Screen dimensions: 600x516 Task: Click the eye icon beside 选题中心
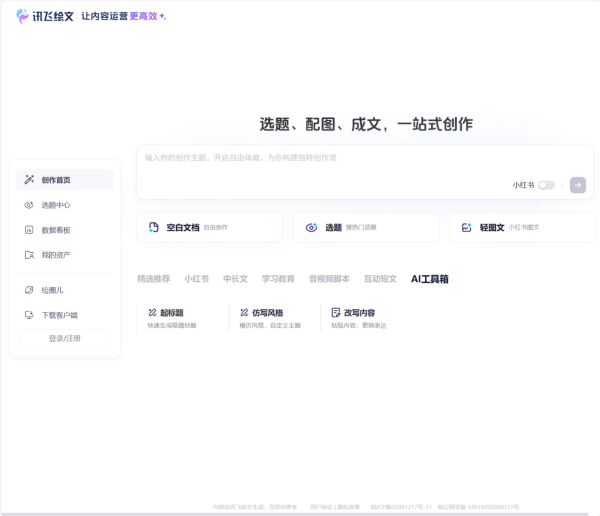29,205
